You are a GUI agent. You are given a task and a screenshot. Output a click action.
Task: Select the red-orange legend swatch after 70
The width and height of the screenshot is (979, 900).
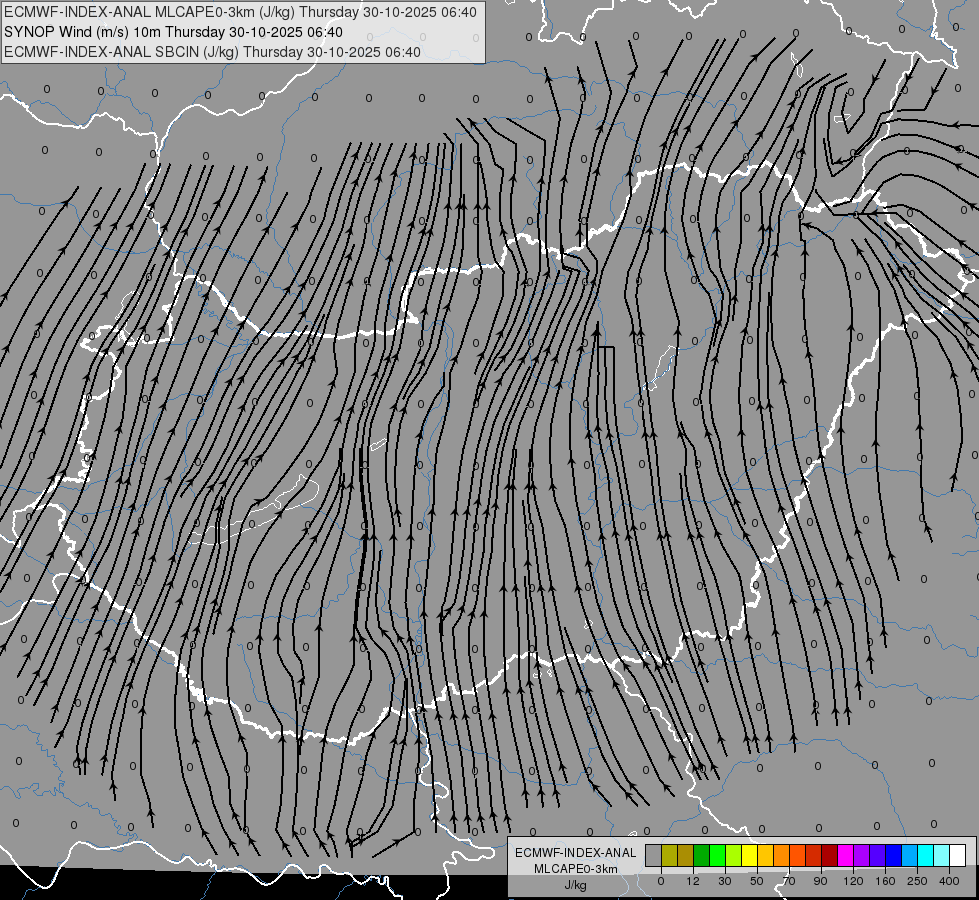(x=797, y=856)
